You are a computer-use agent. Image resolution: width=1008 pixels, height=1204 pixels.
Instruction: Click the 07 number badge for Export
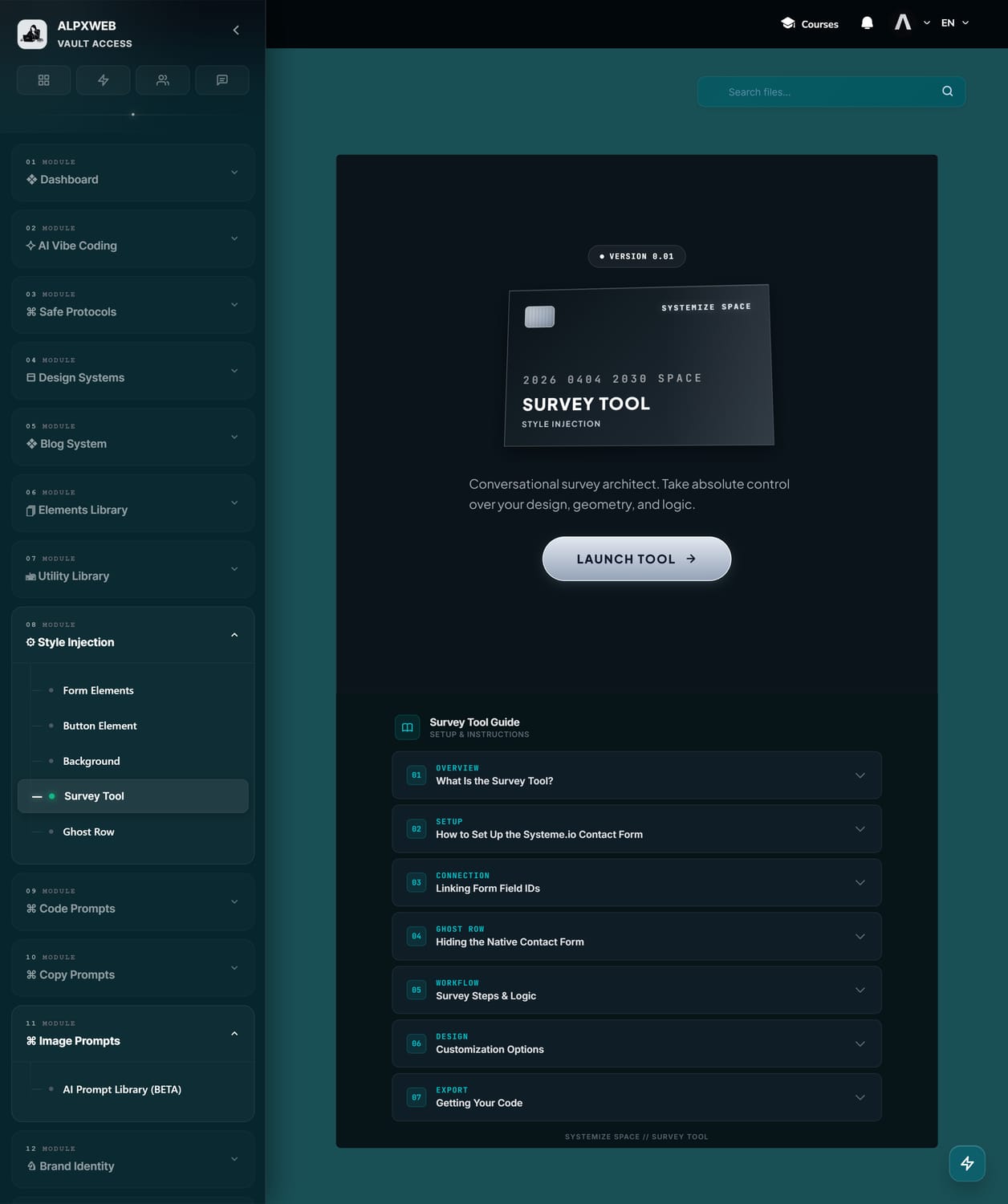tap(417, 1097)
